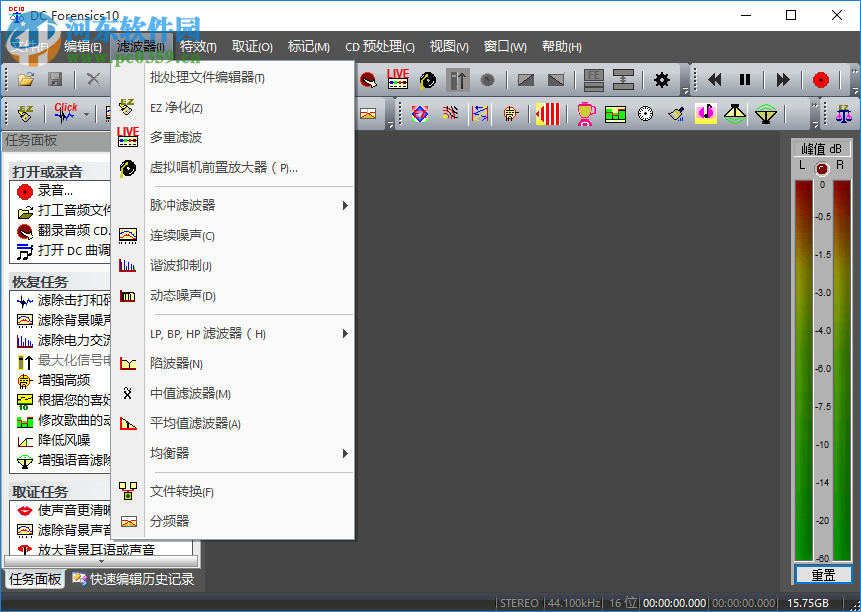Click 增强高频 in the restore tasks list
Screen dimensions: 861x612
coord(53,380)
